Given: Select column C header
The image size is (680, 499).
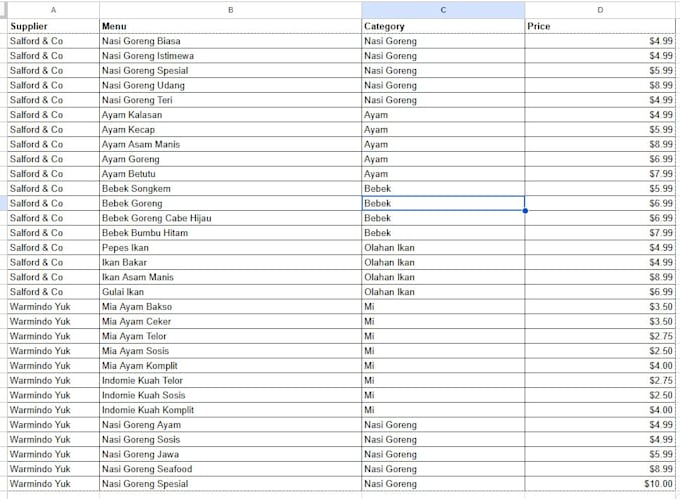Looking at the screenshot, I should pos(443,10).
